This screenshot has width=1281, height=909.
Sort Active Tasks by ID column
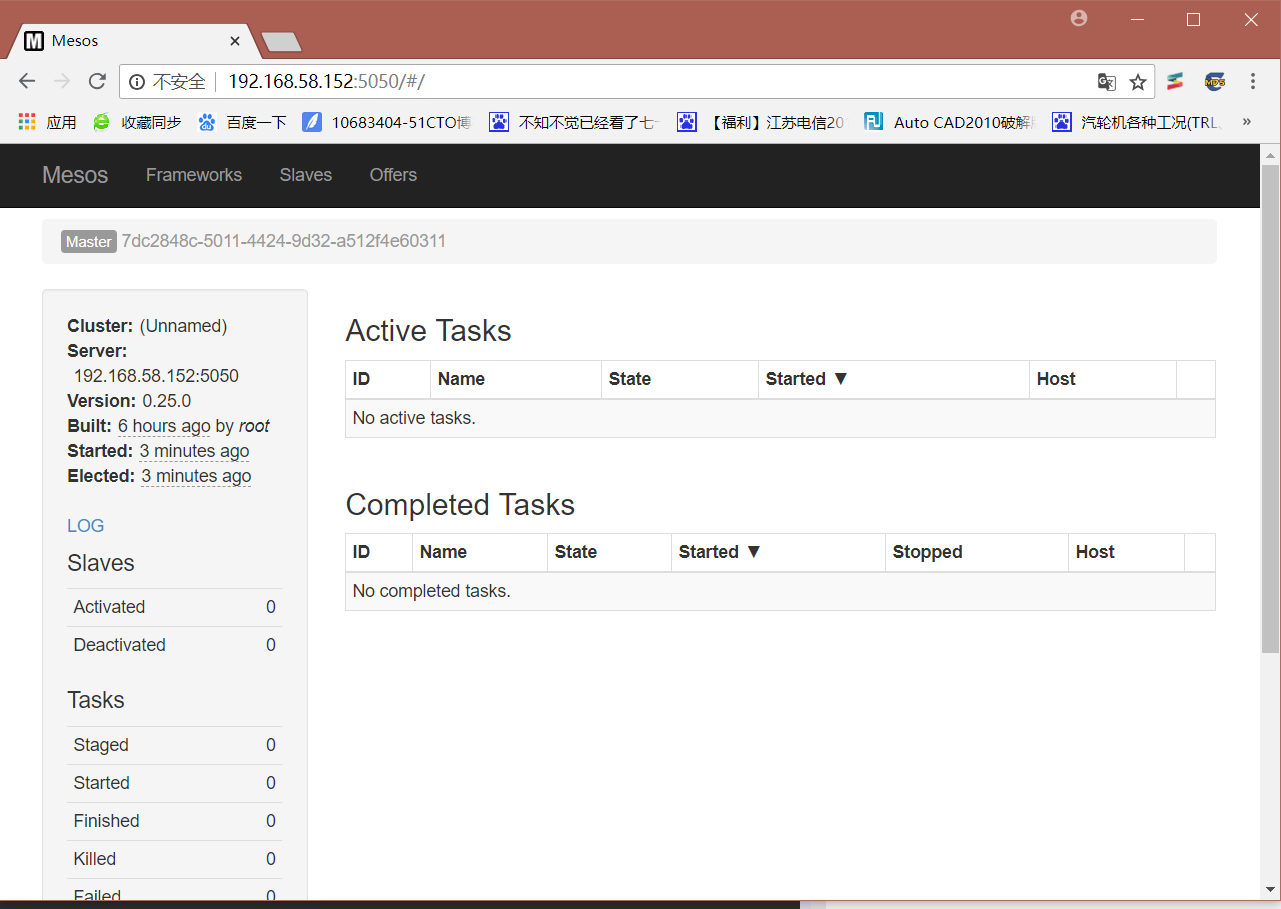click(388, 379)
